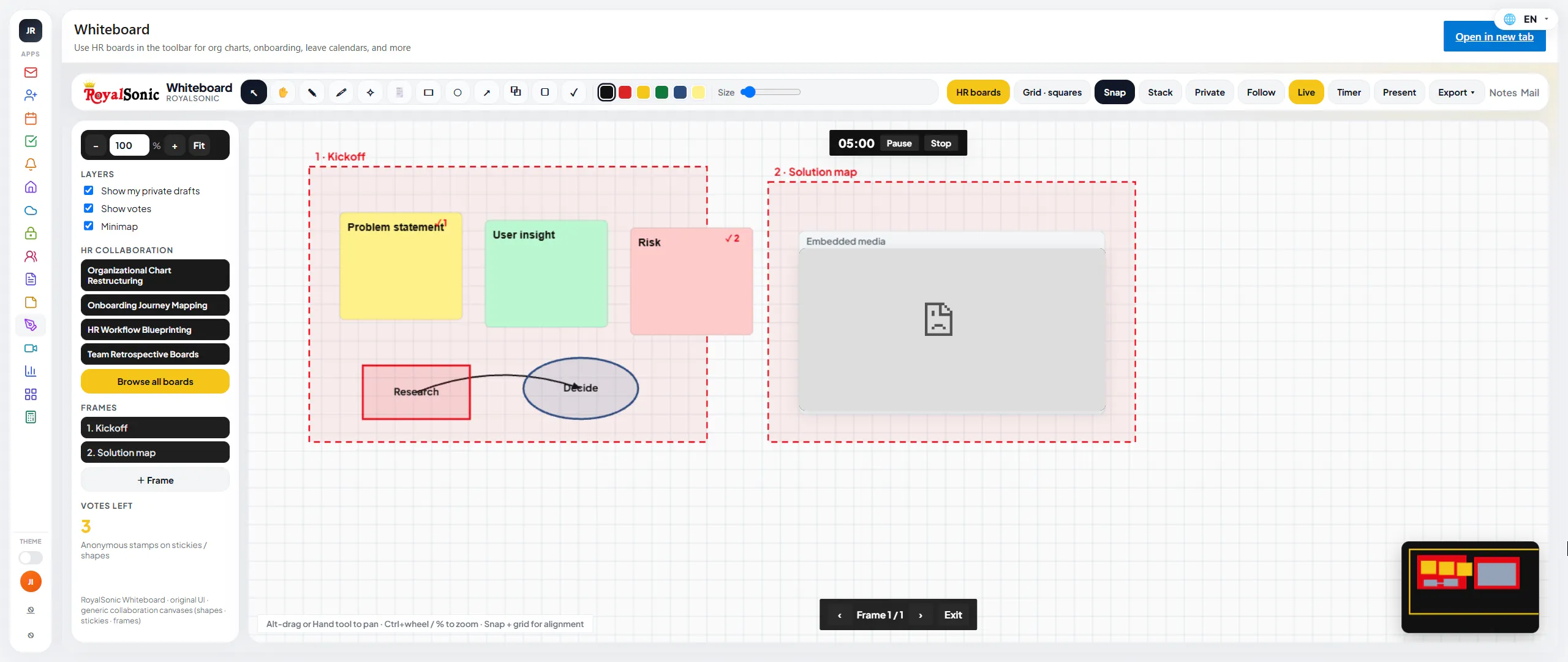Click Browse all boards button
Viewport: 1568px width, 662px height.
(155, 381)
